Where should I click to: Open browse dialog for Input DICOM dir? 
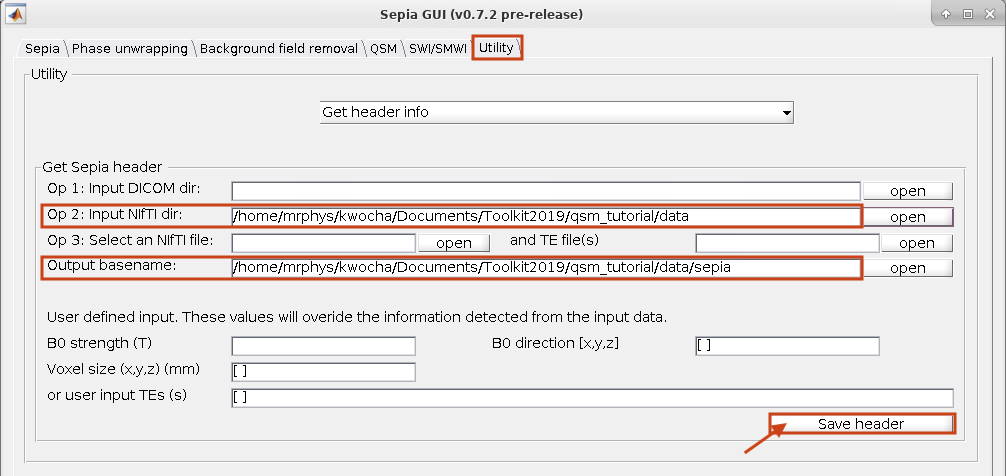(907, 191)
